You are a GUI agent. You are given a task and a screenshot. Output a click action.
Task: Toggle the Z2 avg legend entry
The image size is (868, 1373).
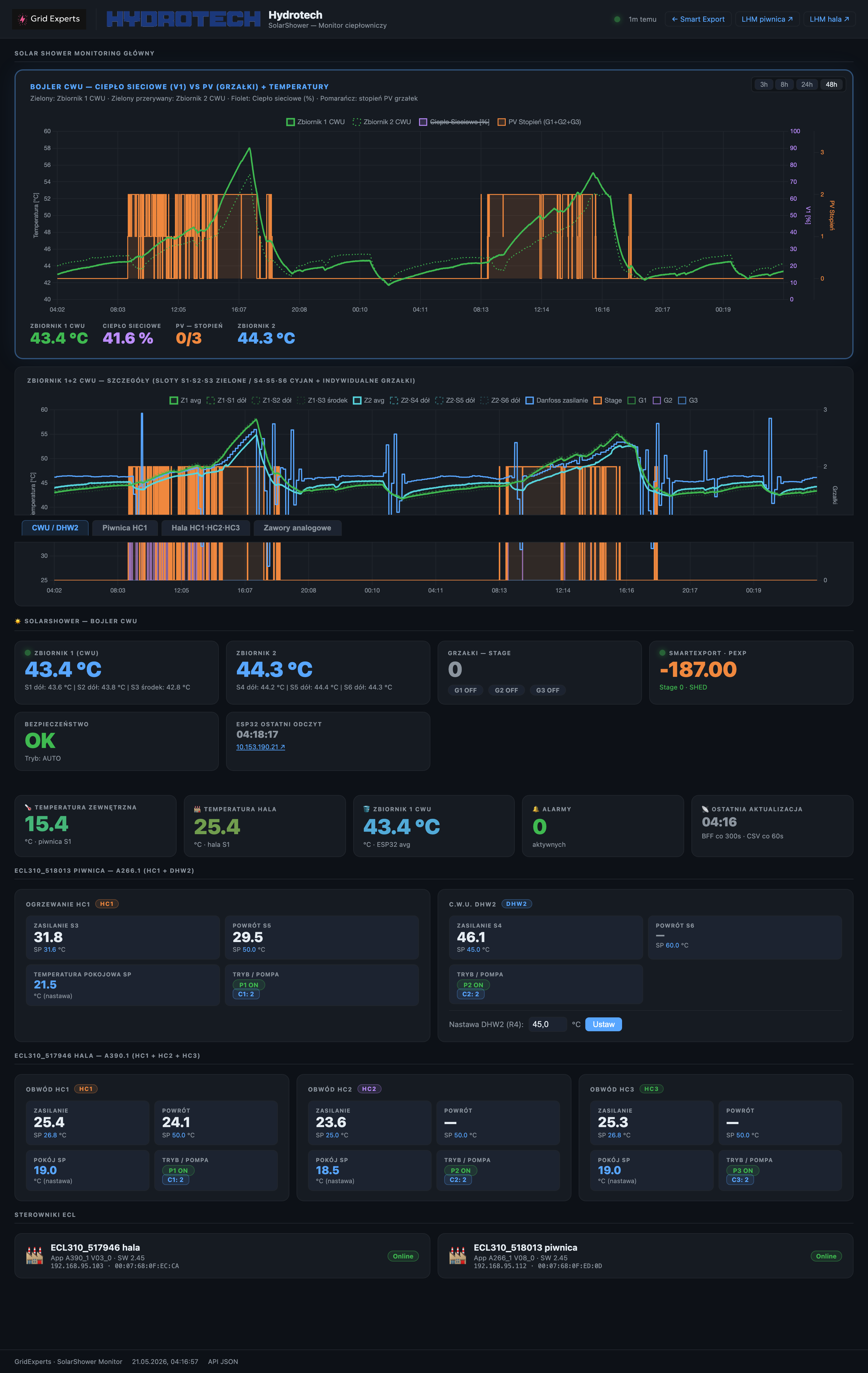(x=369, y=400)
